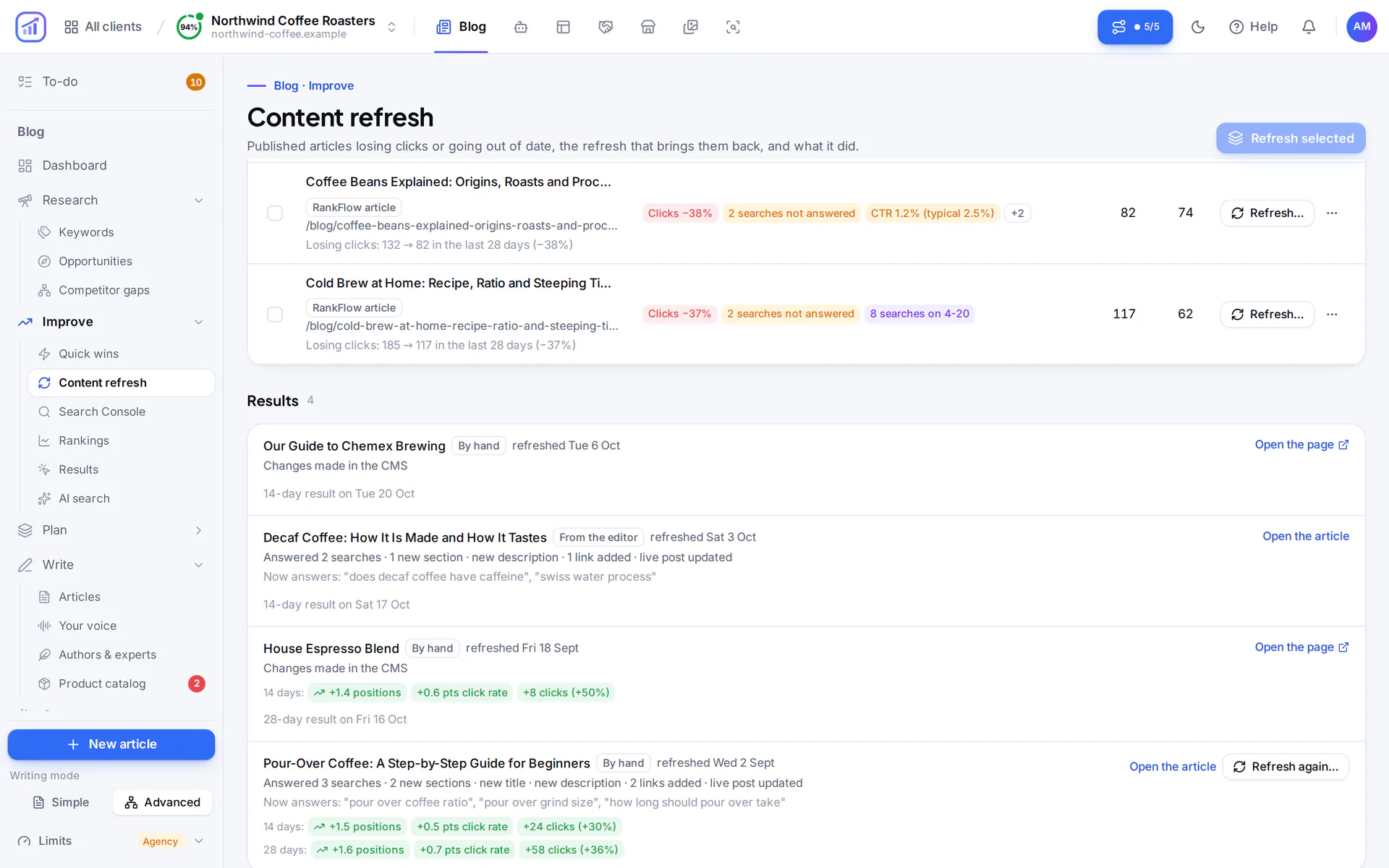1389x868 pixels.
Task: Refresh the Coffee Beans Explained article
Action: point(1267,213)
